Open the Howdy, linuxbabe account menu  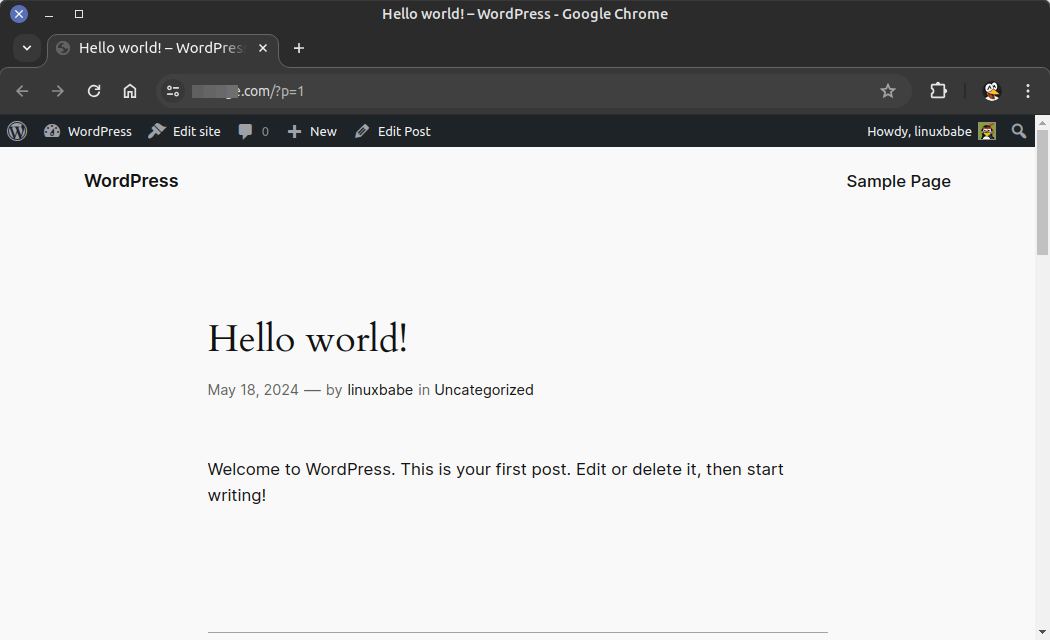pyautogui.click(x=930, y=131)
